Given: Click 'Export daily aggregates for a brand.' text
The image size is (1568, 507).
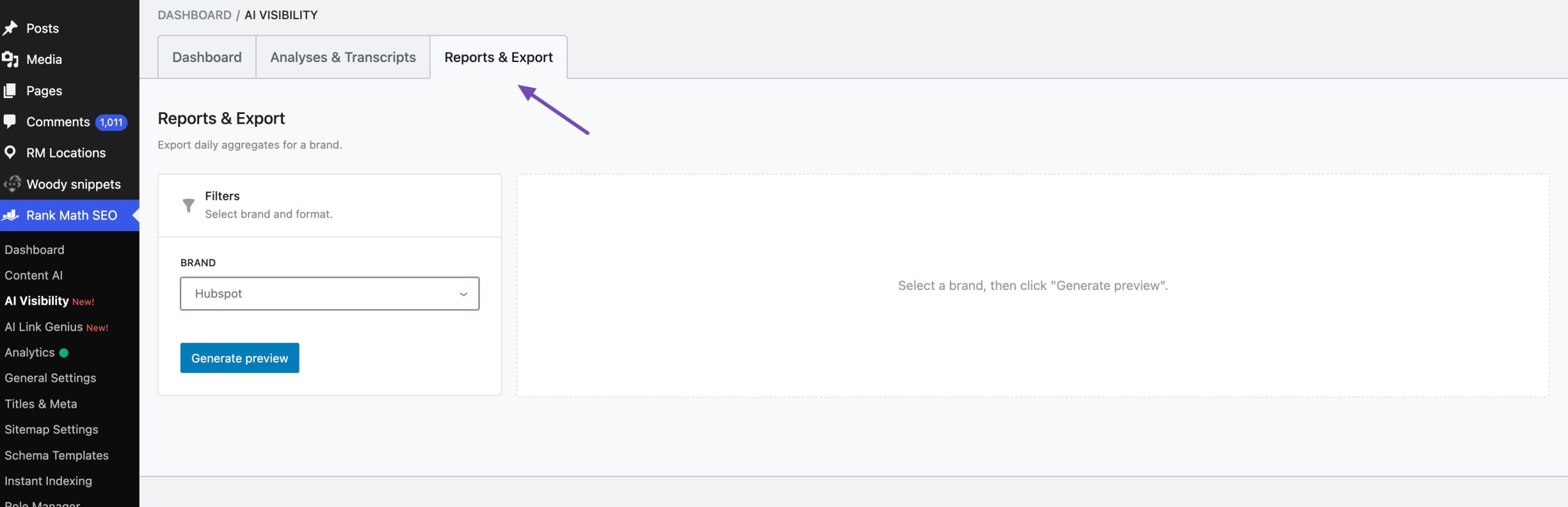Looking at the screenshot, I should [250, 145].
